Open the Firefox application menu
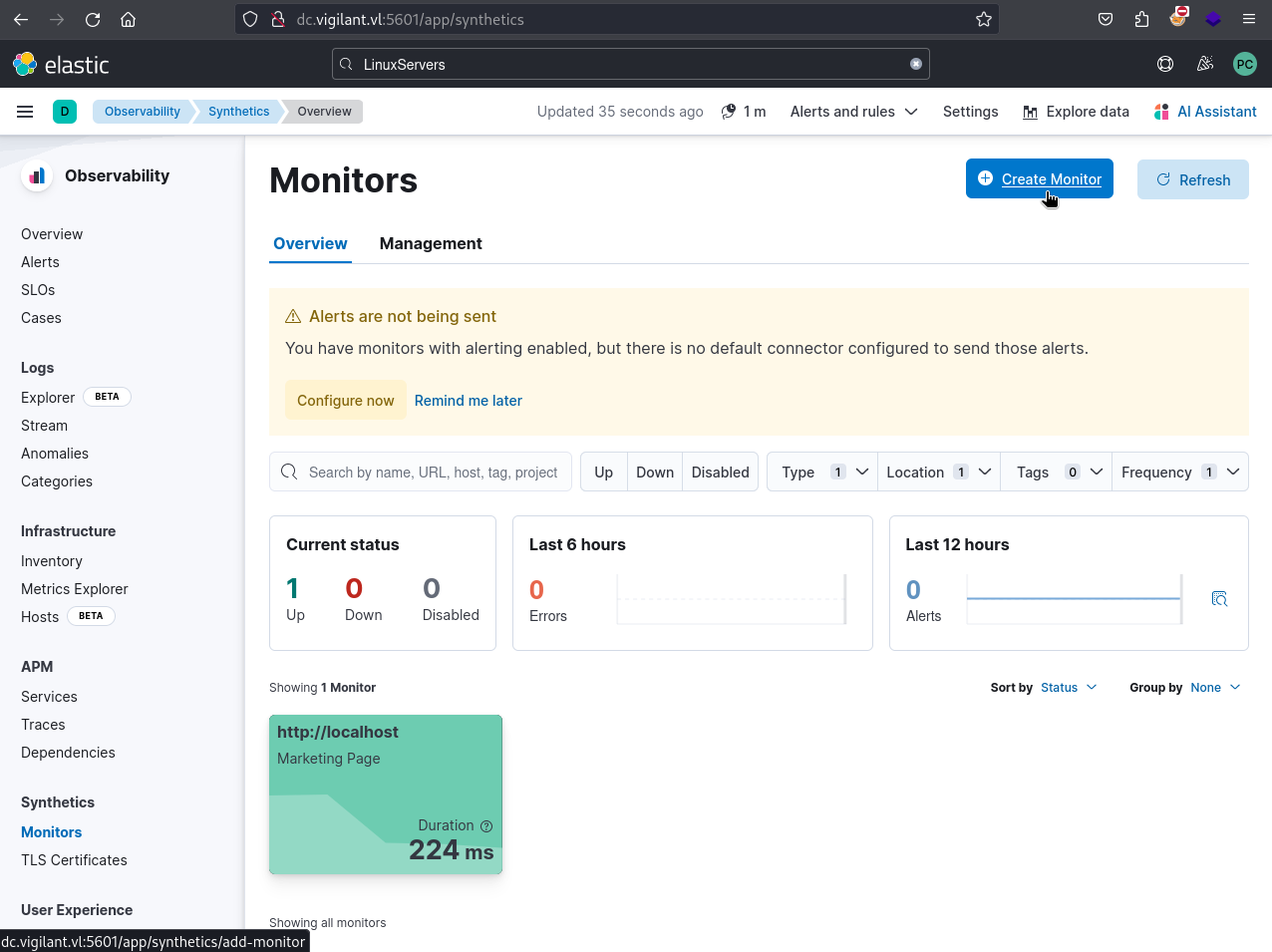The height and width of the screenshot is (952, 1272). (1249, 19)
